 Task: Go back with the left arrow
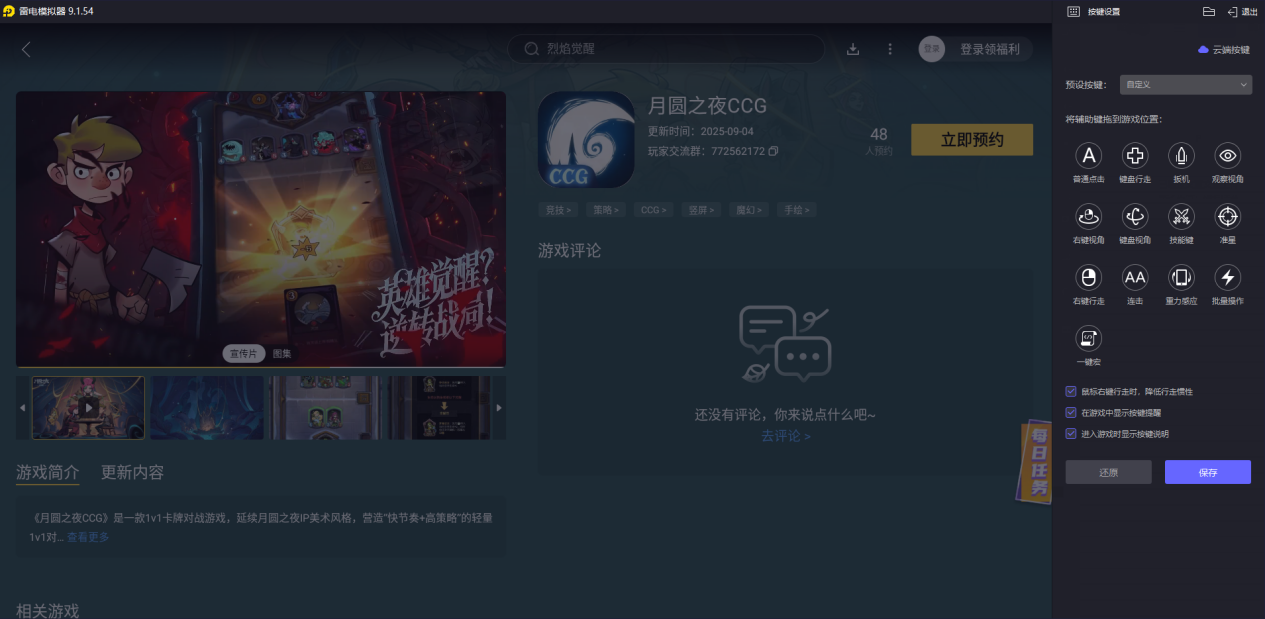coord(26,49)
